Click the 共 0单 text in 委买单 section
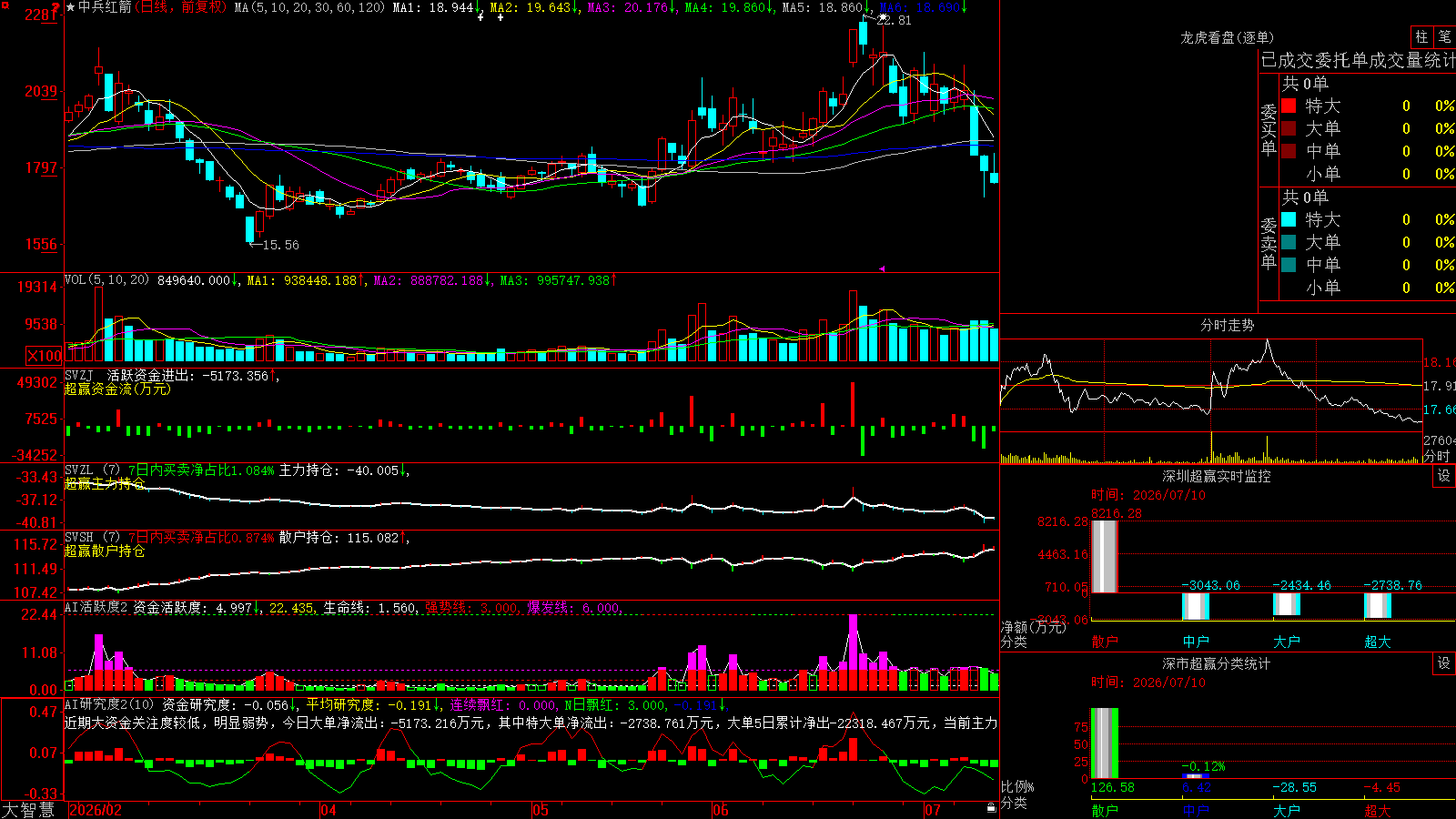The image size is (1456, 819). pyautogui.click(x=1305, y=84)
